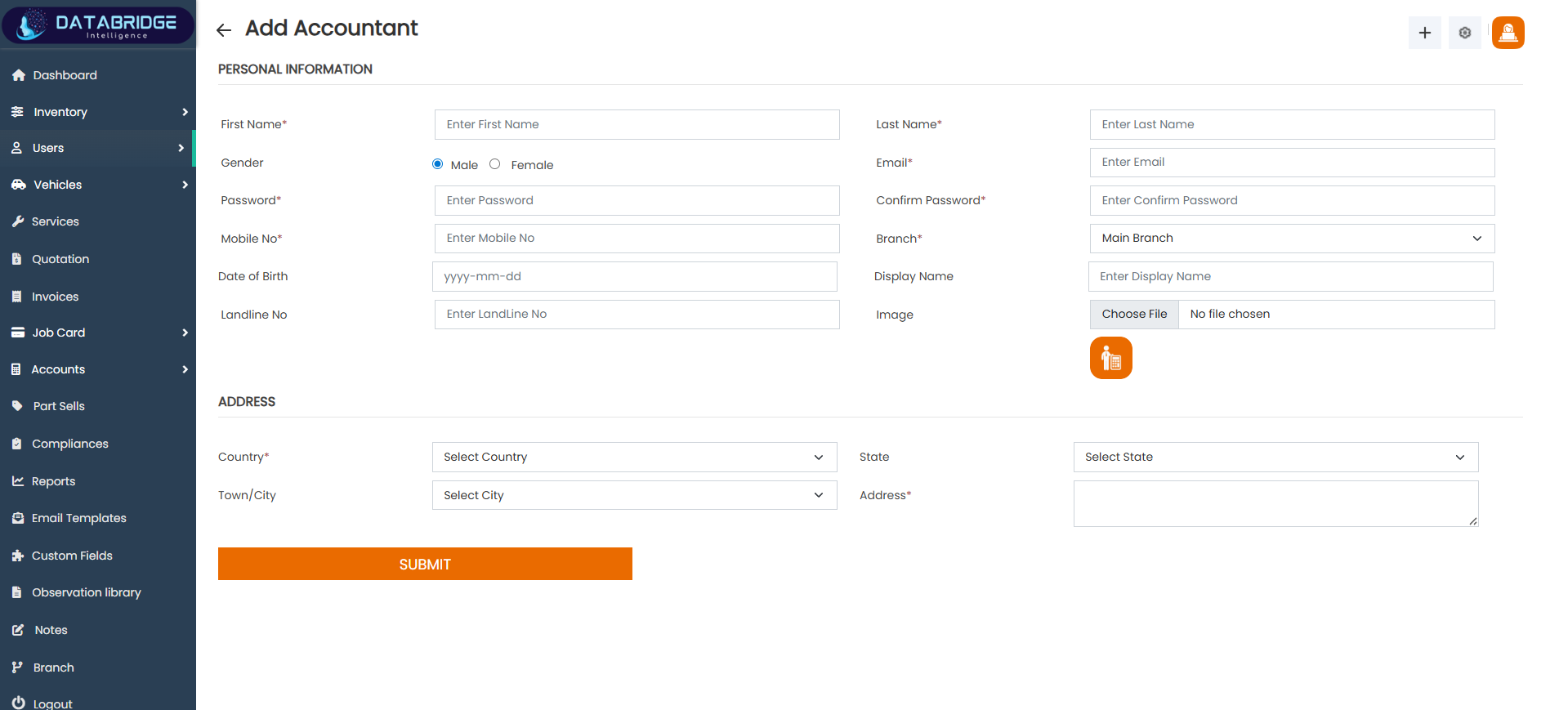Viewport: 1568px width, 710px height.
Task: Open Custom Fields link in the sidebar
Action: 72,556
